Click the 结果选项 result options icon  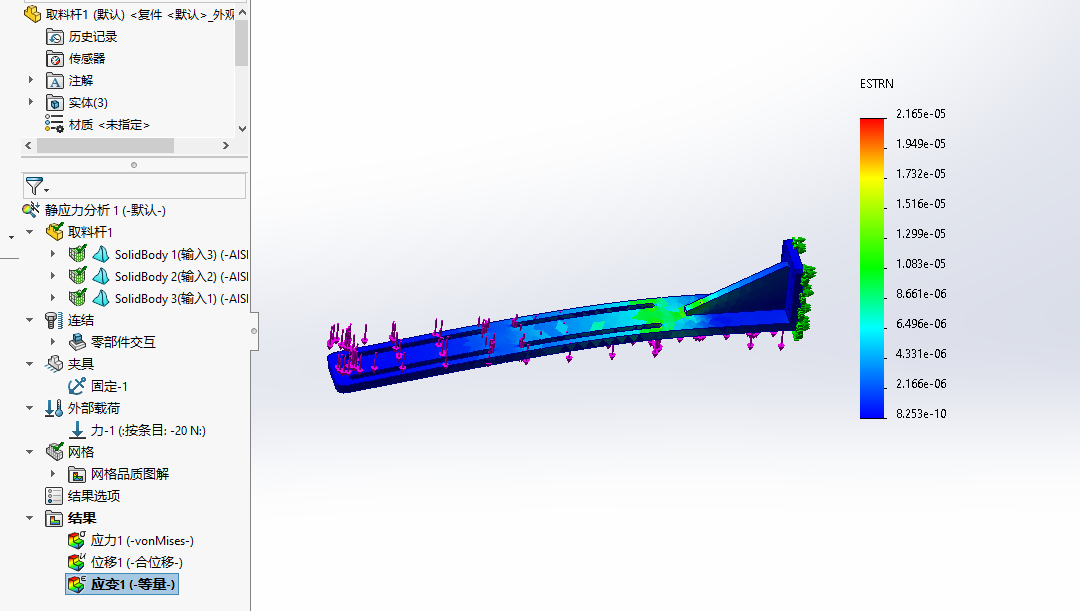pyautogui.click(x=54, y=496)
